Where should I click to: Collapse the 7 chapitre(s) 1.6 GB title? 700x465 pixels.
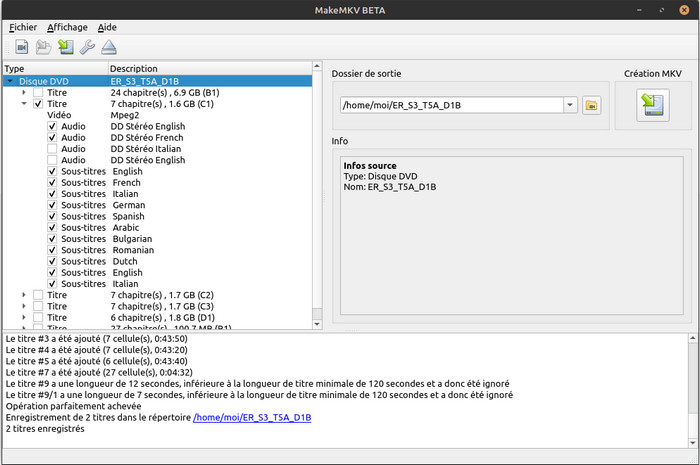pyautogui.click(x=24, y=104)
